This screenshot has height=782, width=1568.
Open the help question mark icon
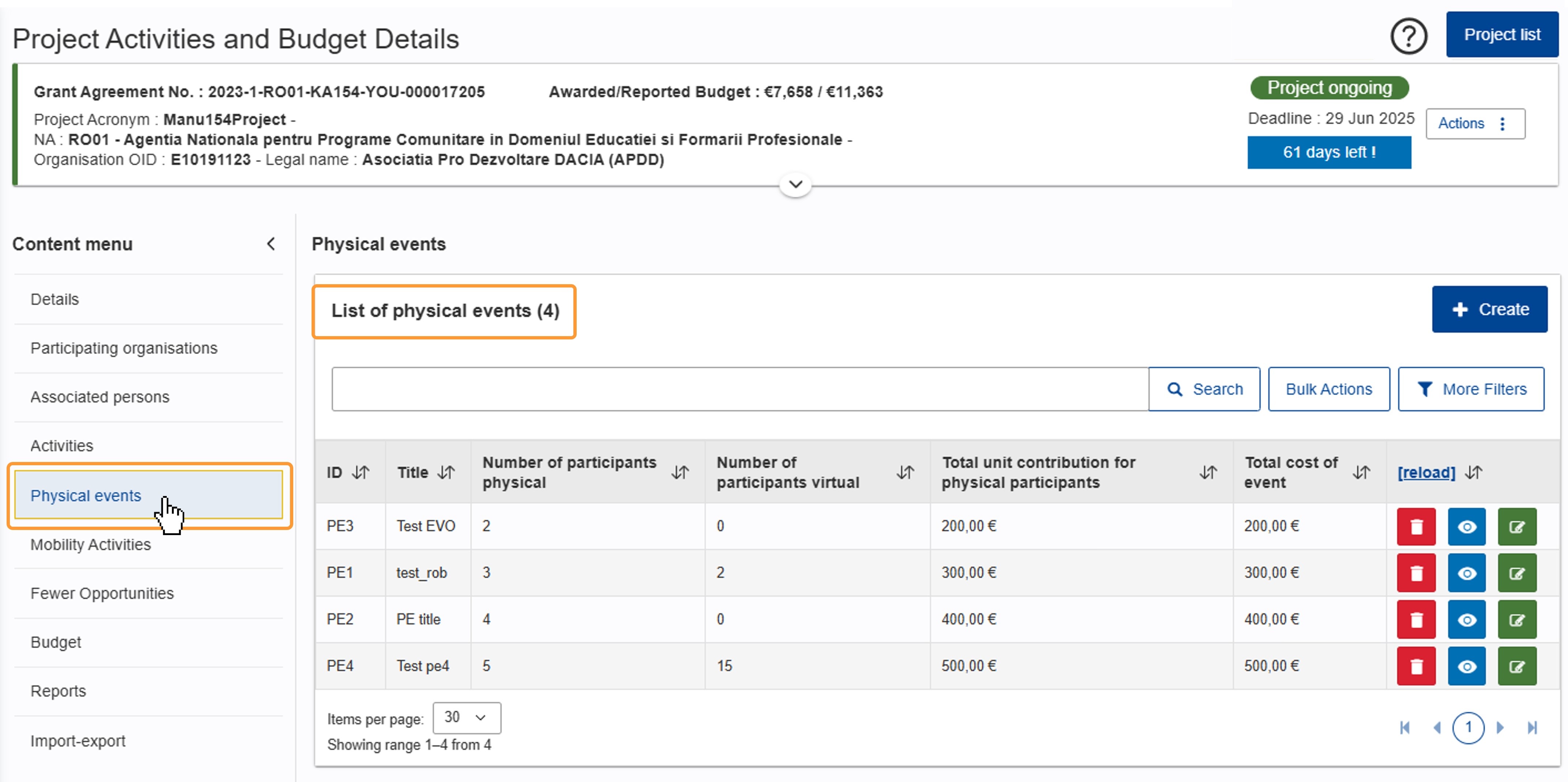tap(1409, 36)
